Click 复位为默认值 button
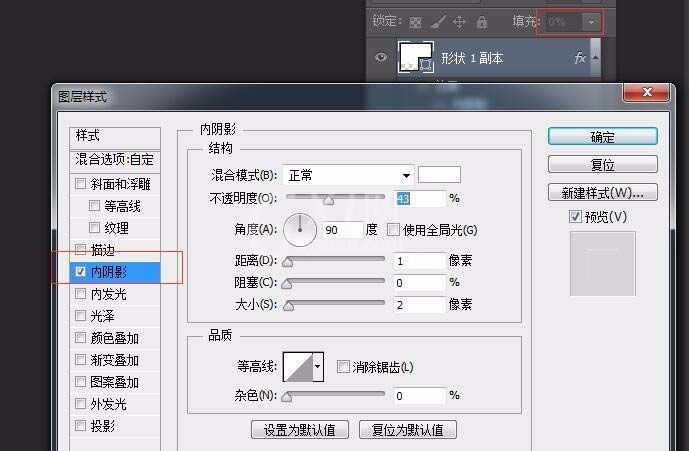 tap(408, 429)
